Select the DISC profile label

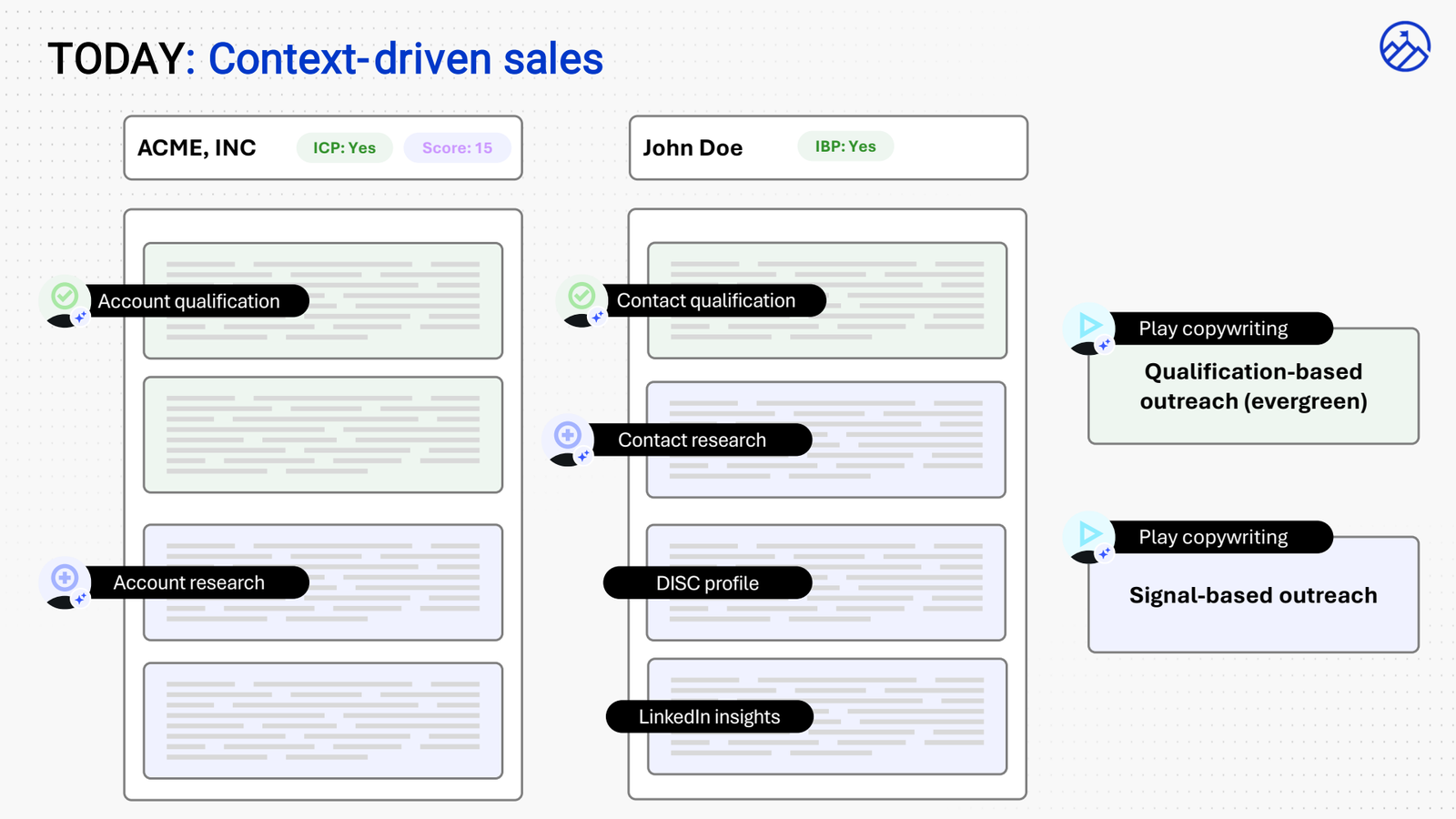click(x=707, y=583)
